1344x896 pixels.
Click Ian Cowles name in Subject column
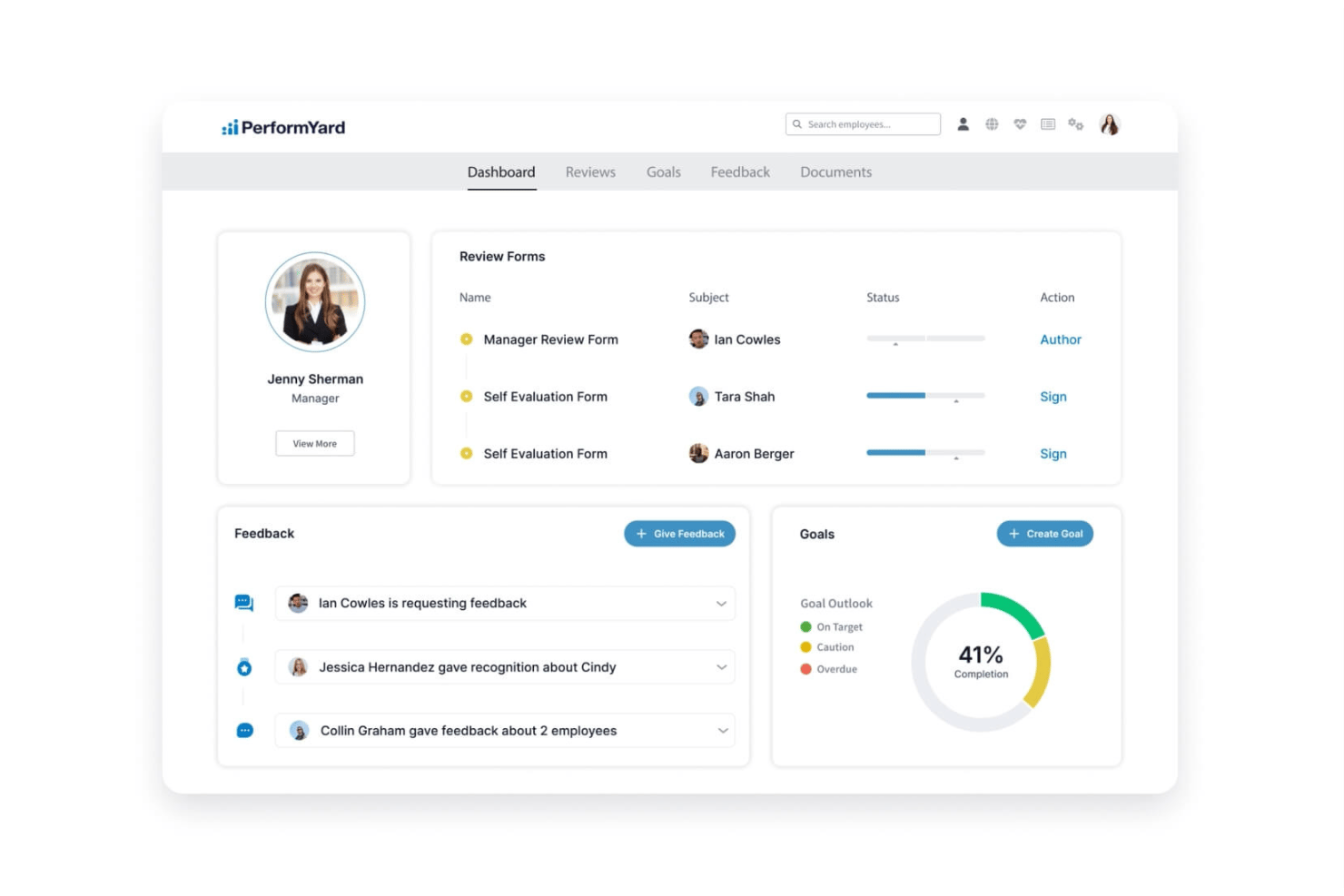(747, 340)
